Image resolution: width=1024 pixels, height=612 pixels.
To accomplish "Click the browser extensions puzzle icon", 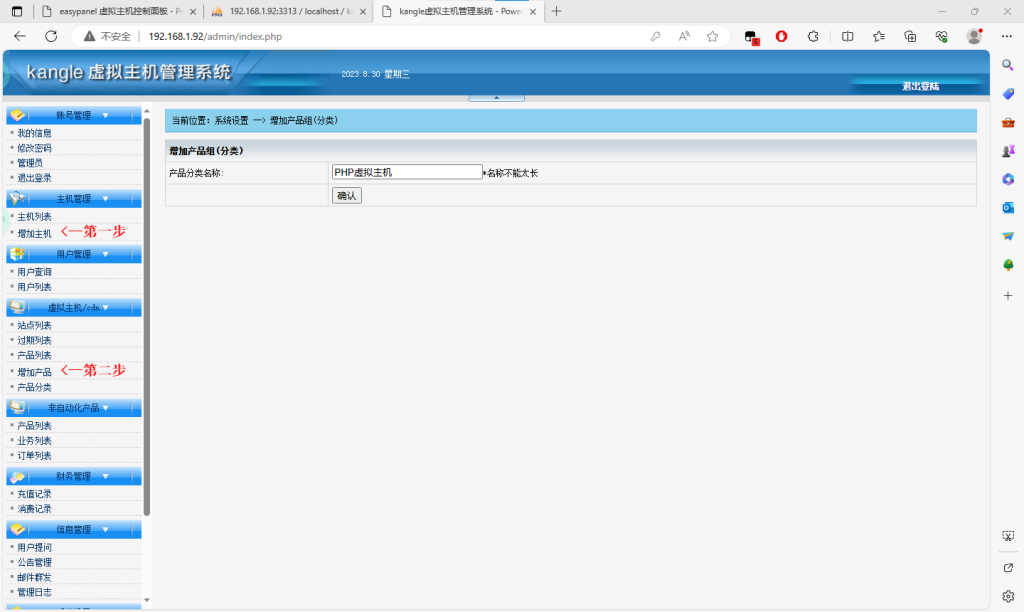I will coord(814,36).
